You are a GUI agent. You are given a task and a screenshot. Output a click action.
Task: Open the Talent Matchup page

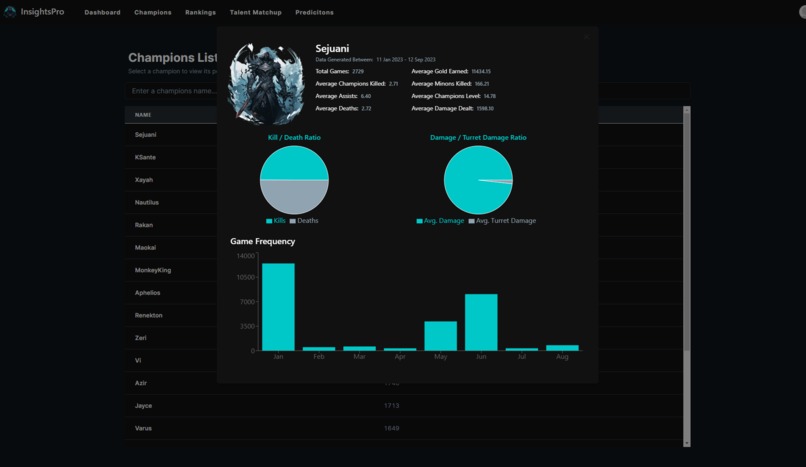(x=255, y=12)
